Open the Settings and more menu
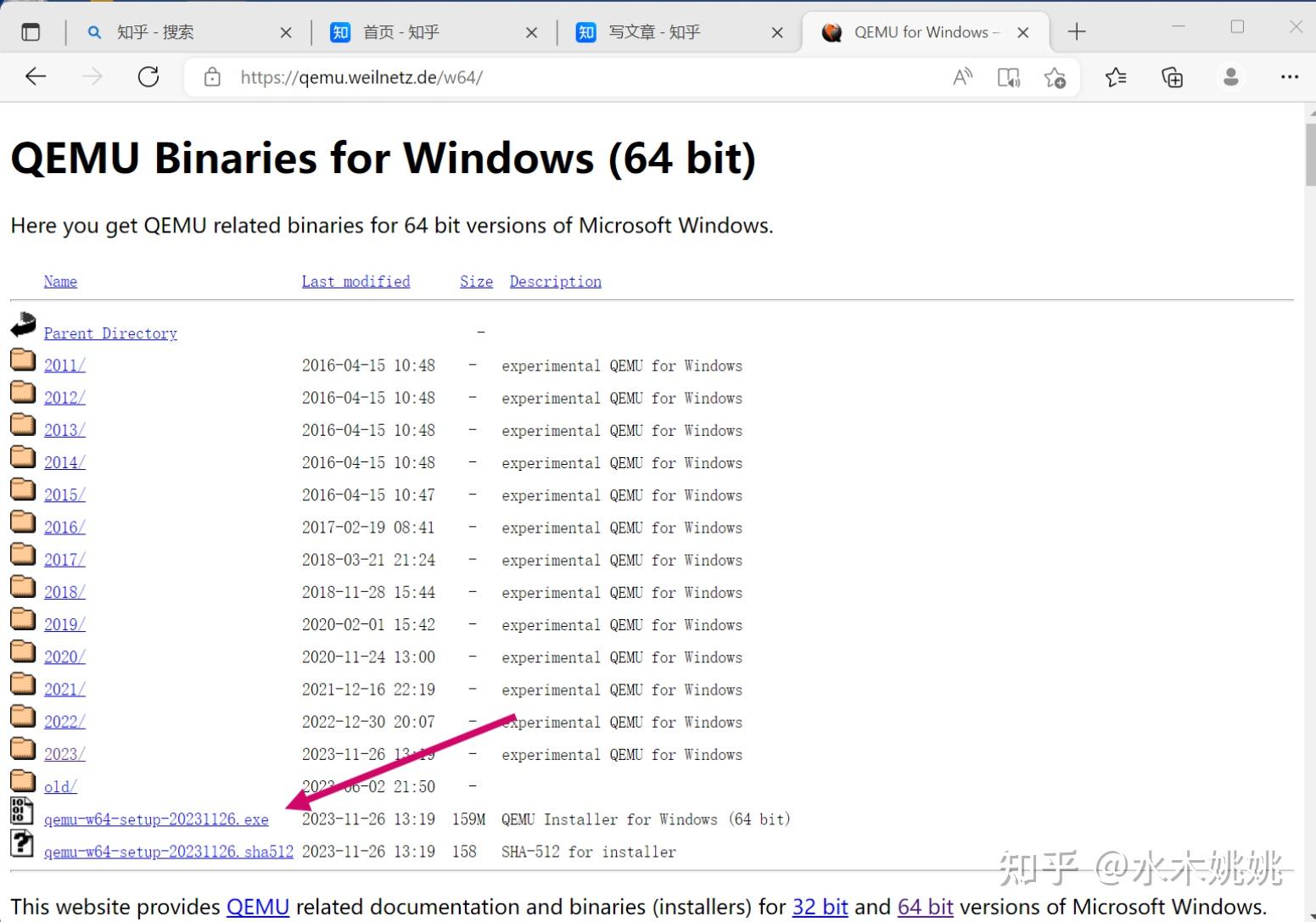This screenshot has height=922, width=1316. pyautogui.click(x=1289, y=76)
